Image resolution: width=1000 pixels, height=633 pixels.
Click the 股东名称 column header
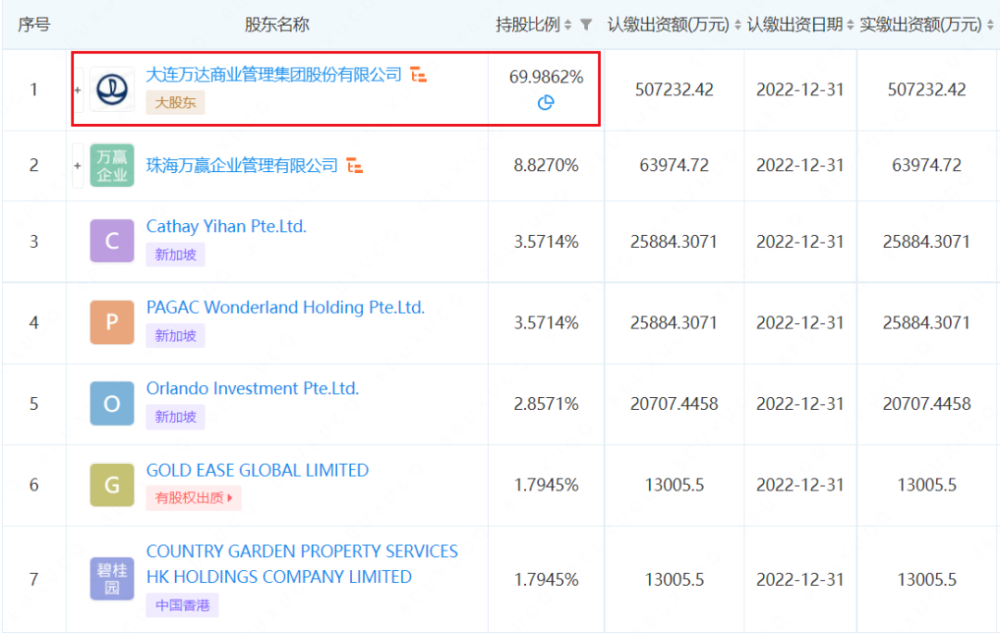[277, 25]
